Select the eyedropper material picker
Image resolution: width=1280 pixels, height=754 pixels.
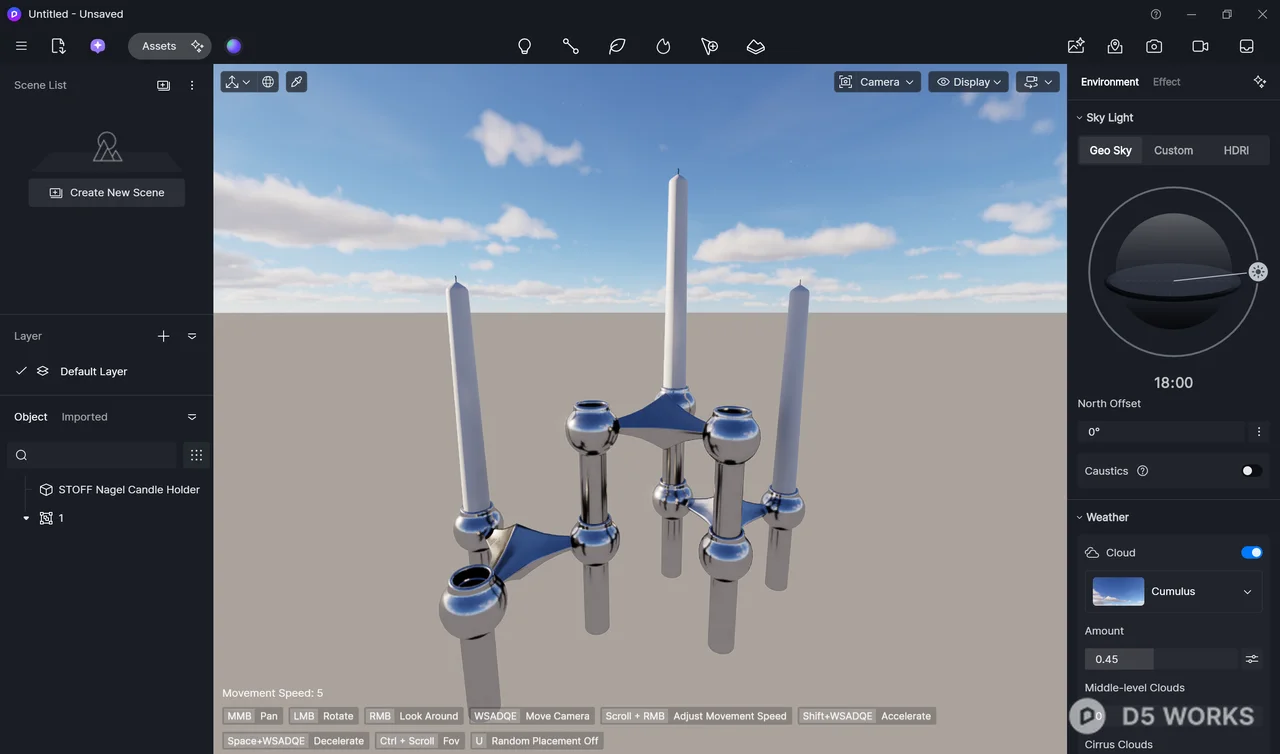point(296,82)
